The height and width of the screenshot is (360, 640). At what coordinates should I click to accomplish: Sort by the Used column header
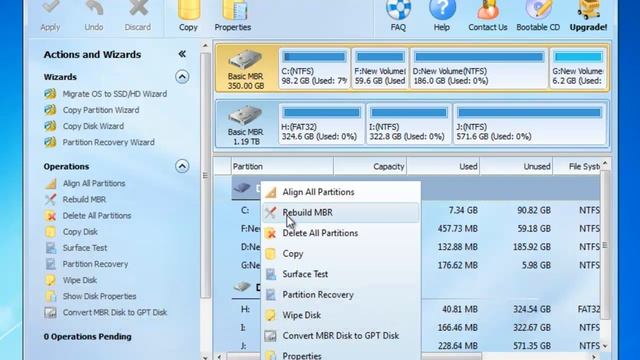pyautogui.click(x=443, y=167)
